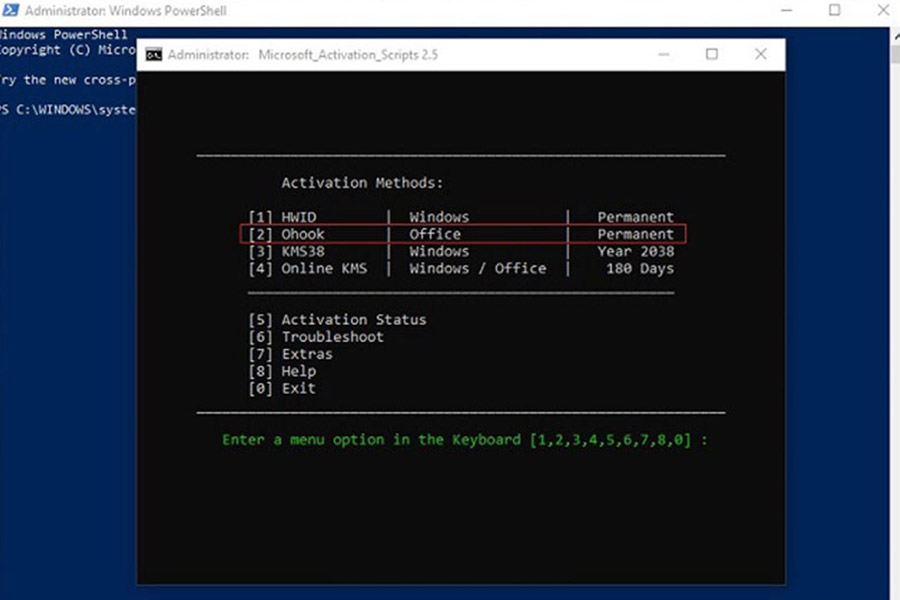Select the '[2] Ohook' option text
This screenshot has height=600, width=900.
286,234
